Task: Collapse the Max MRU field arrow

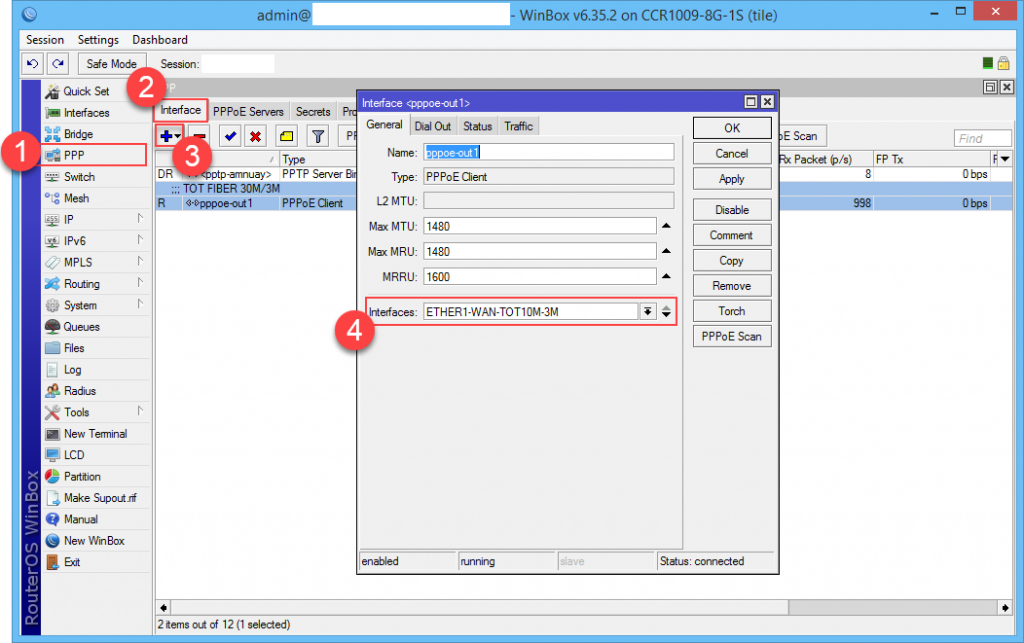Action: [666, 251]
